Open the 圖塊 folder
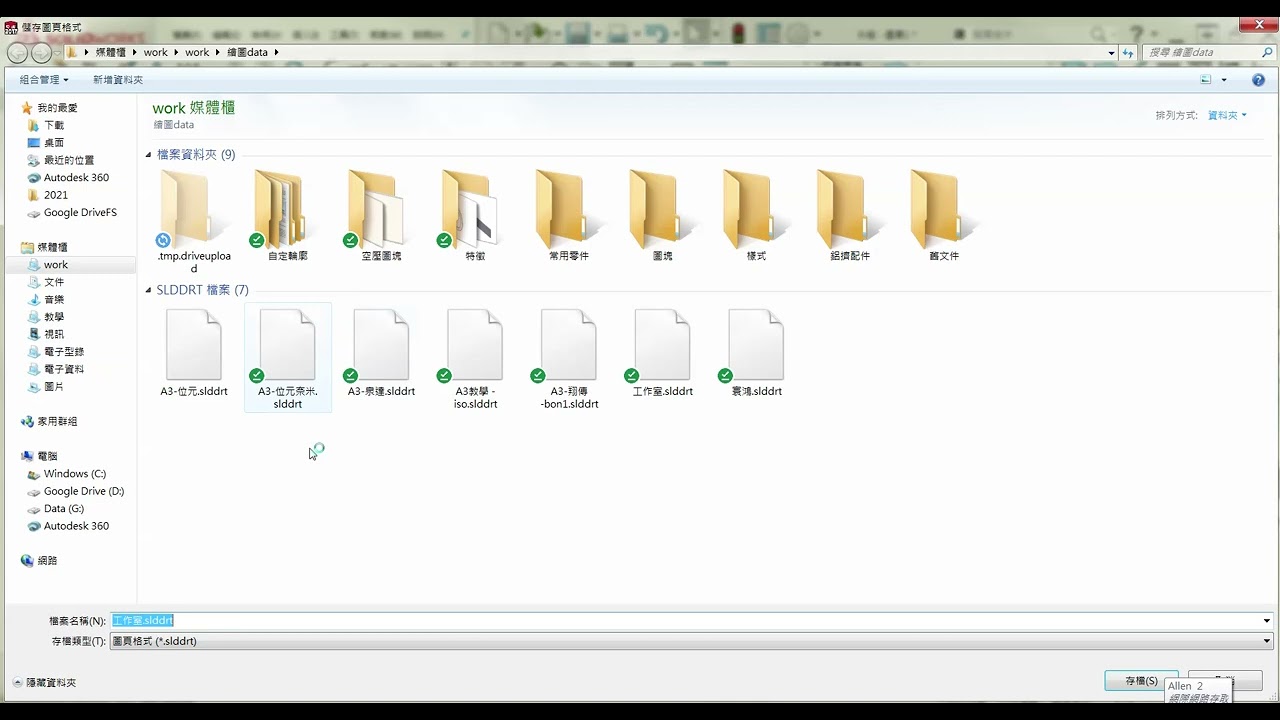1280x720 pixels. click(x=662, y=216)
